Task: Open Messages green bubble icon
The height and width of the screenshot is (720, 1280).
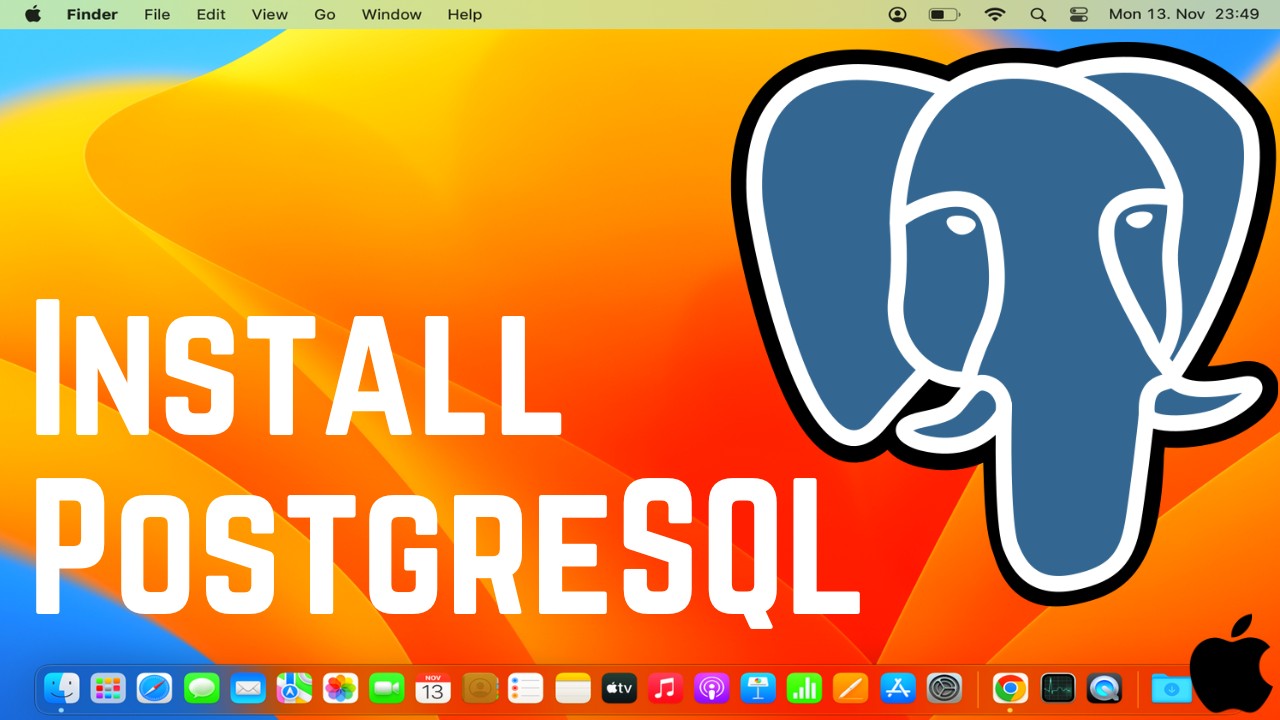Action: pos(201,688)
